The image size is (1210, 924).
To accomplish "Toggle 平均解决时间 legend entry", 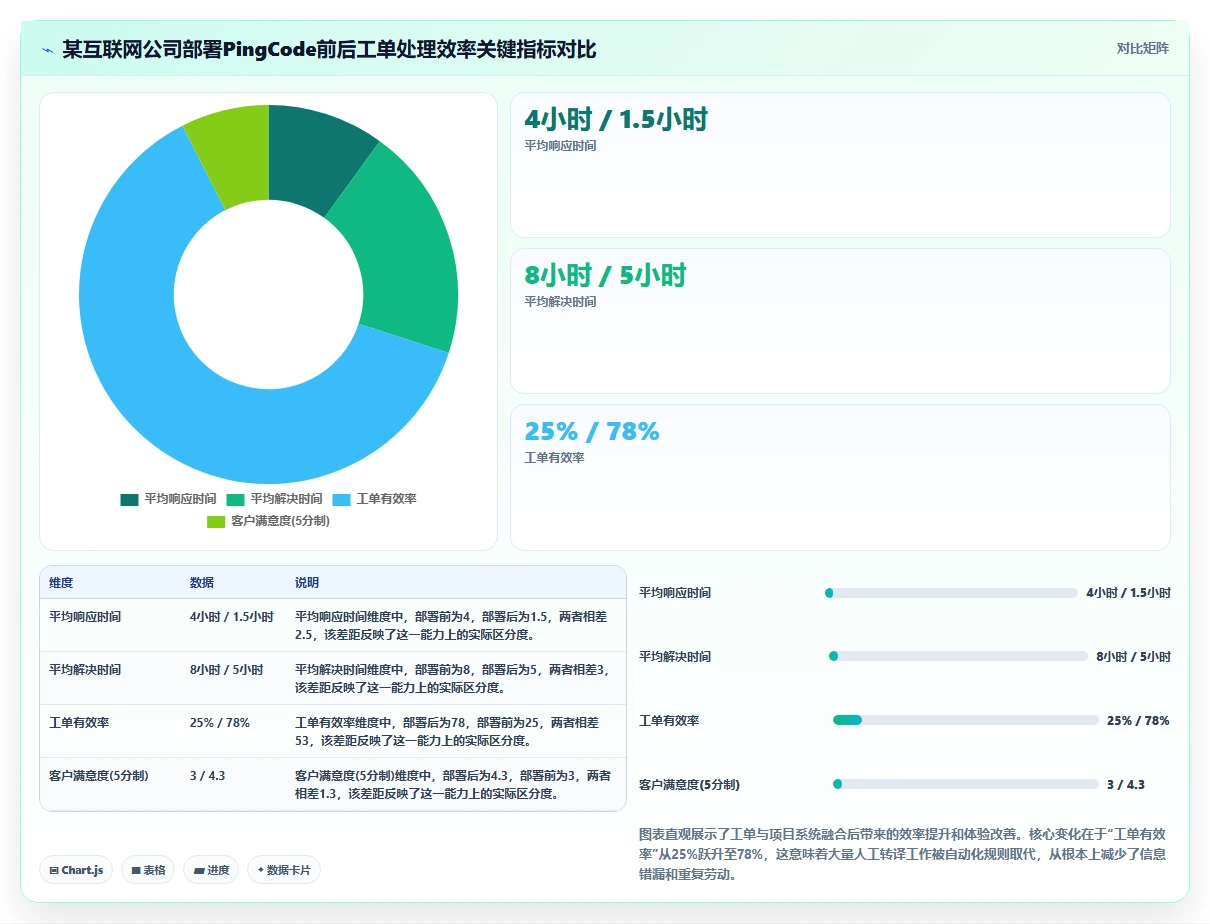I will 274,499.
